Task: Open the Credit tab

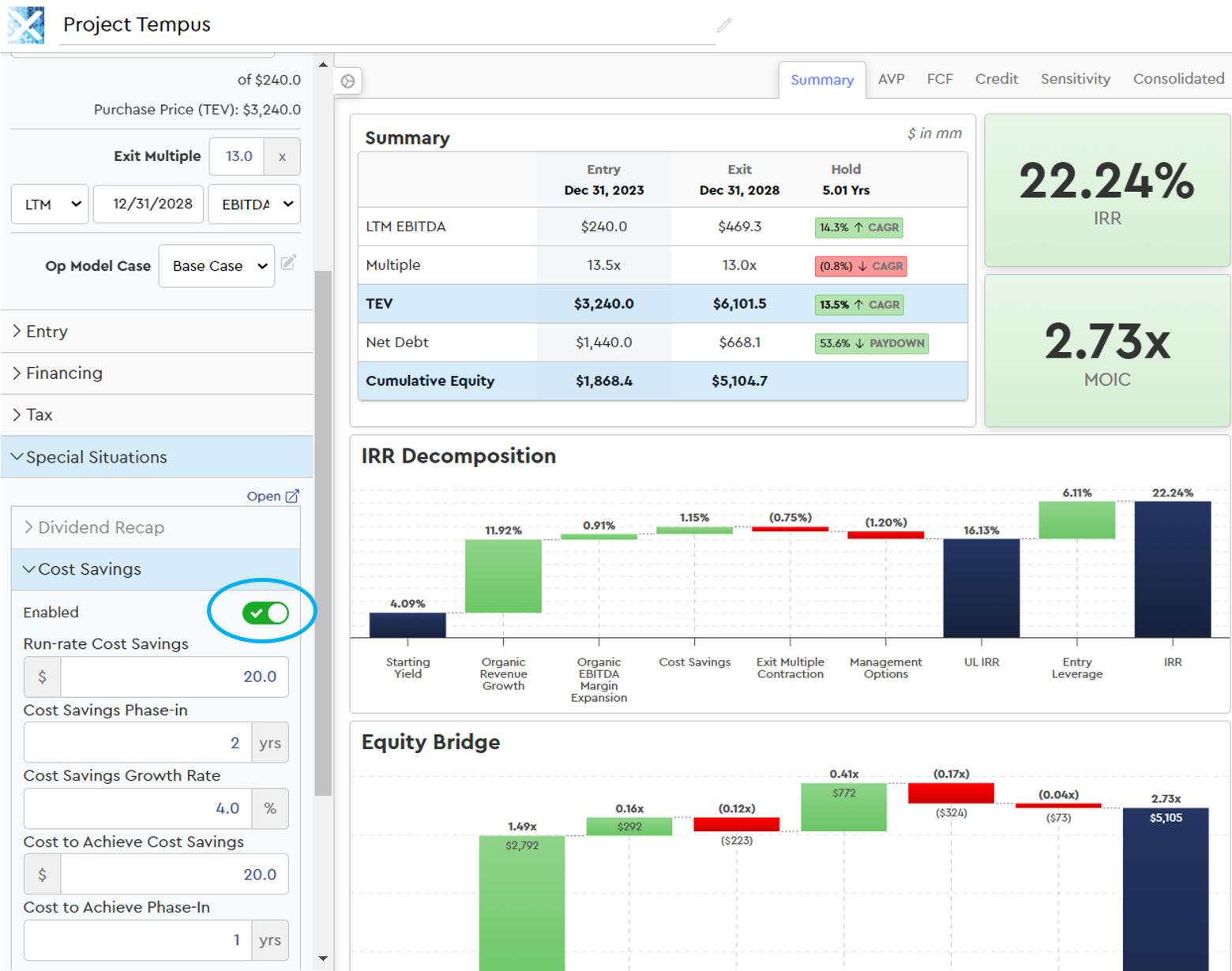Action: (997, 79)
